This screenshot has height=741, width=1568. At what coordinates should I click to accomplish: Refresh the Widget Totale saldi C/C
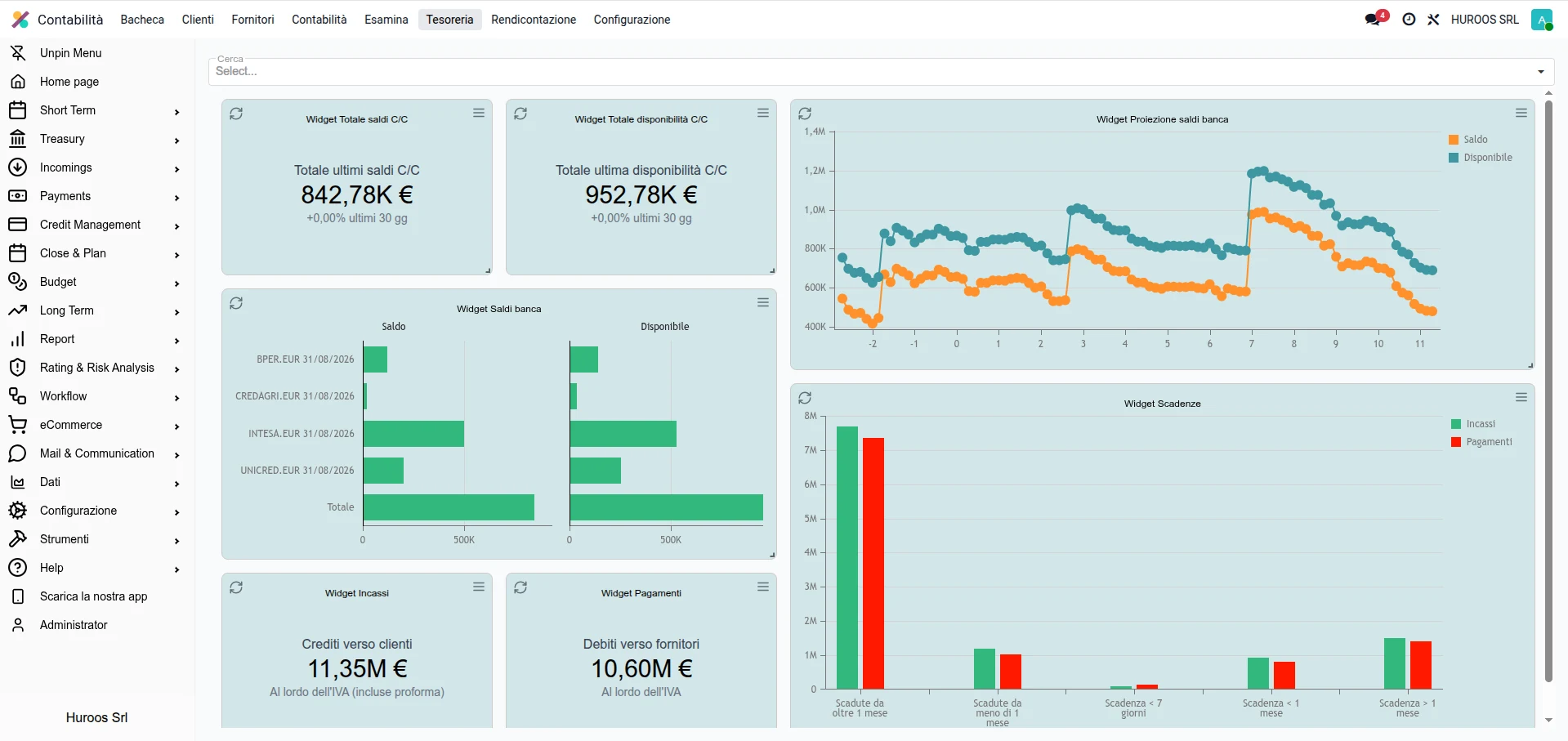(x=236, y=114)
